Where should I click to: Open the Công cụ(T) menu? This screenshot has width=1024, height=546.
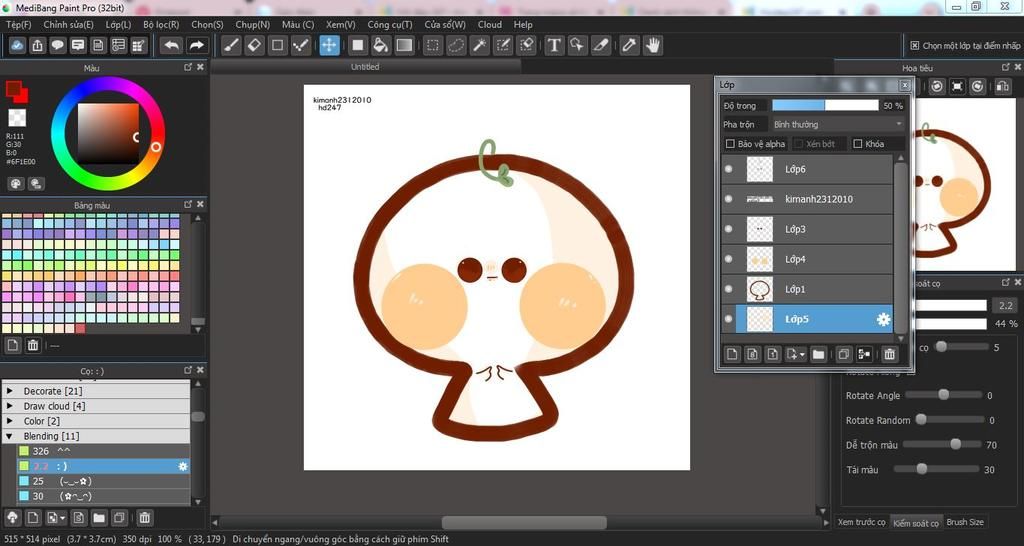coord(390,25)
